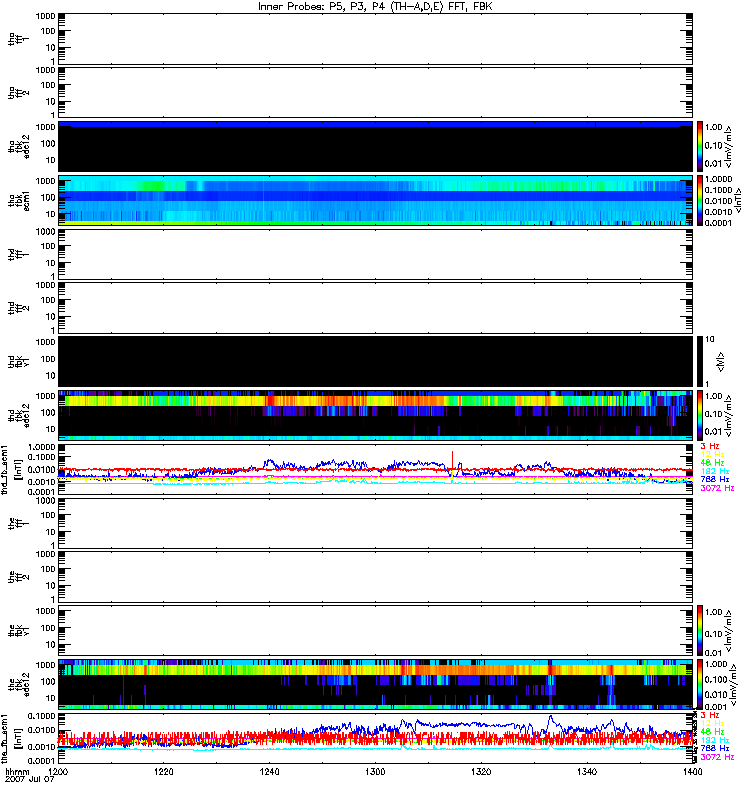Viewport: 750px width, 800px height.
Task: Click the '1220' time axis label
Action: 164,772
